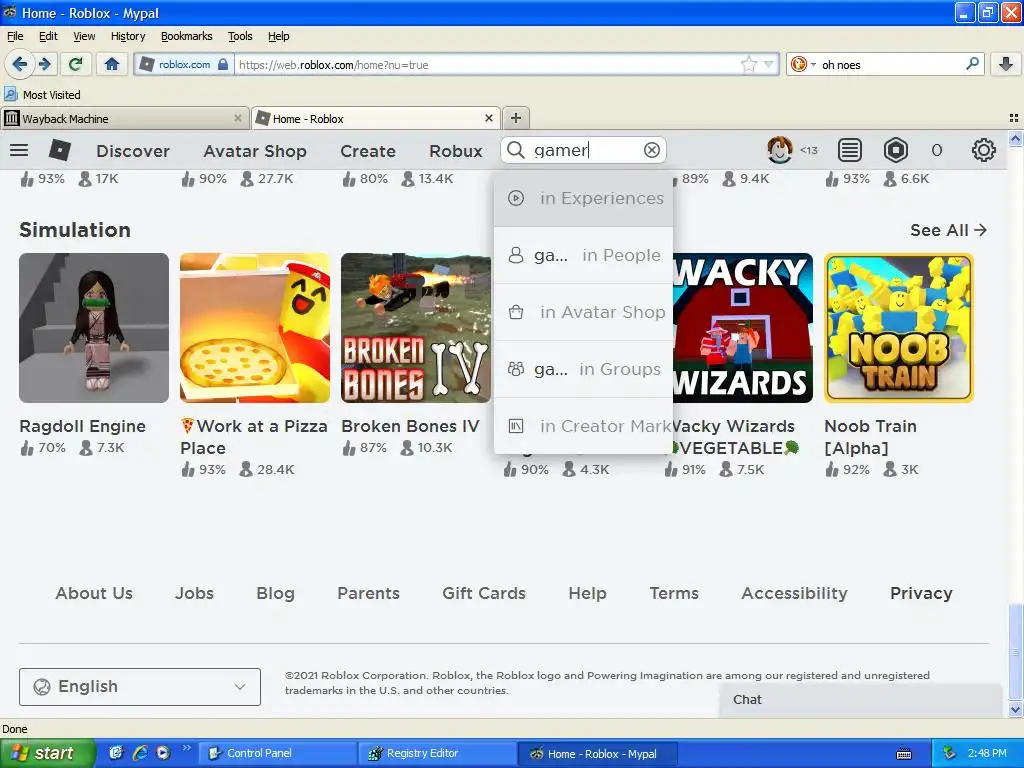Viewport: 1024px width, 768px height.
Task: Click the Most Visited bookmarks icon
Action: coord(10,95)
